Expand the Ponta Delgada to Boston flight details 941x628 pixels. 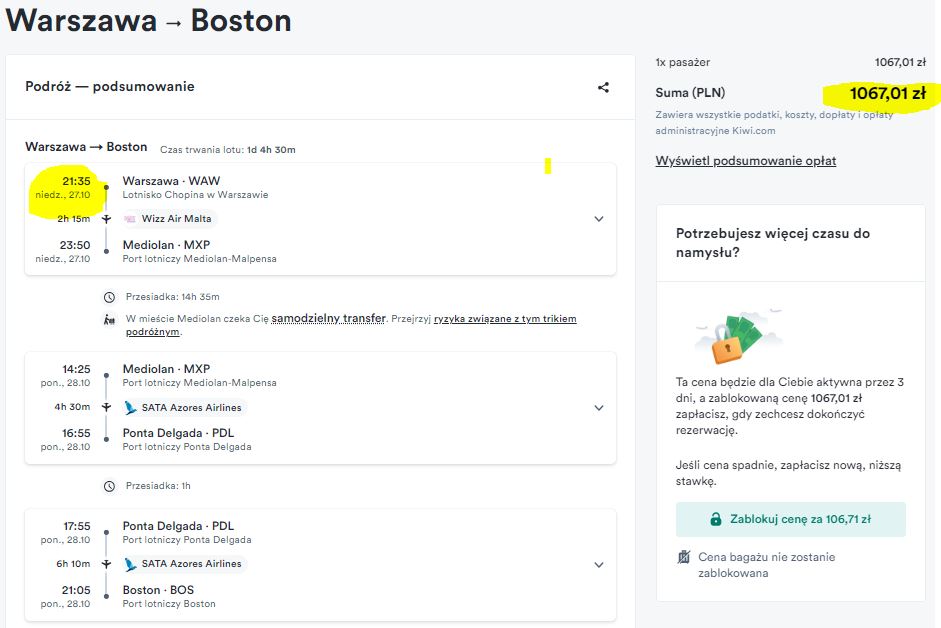(x=598, y=565)
